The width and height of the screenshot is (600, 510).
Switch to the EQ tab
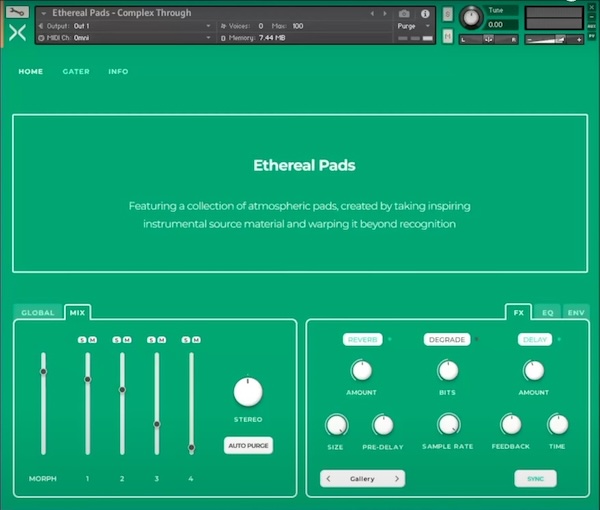click(x=548, y=313)
